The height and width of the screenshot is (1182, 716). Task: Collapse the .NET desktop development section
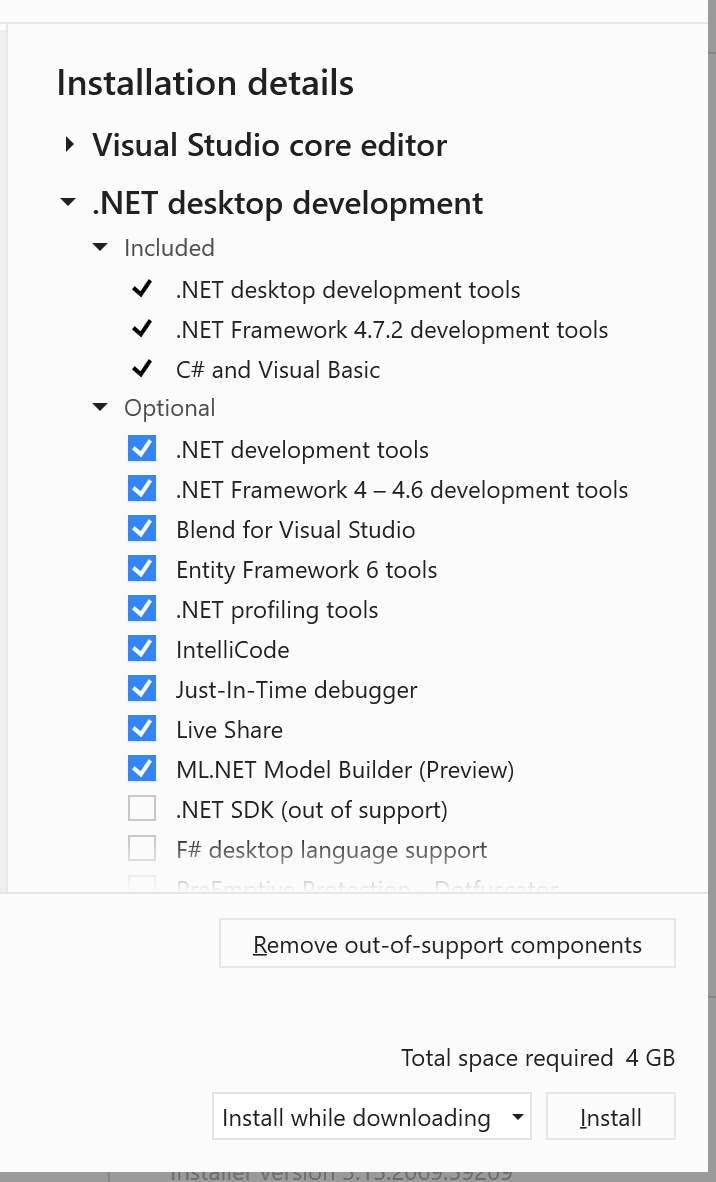[68, 202]
